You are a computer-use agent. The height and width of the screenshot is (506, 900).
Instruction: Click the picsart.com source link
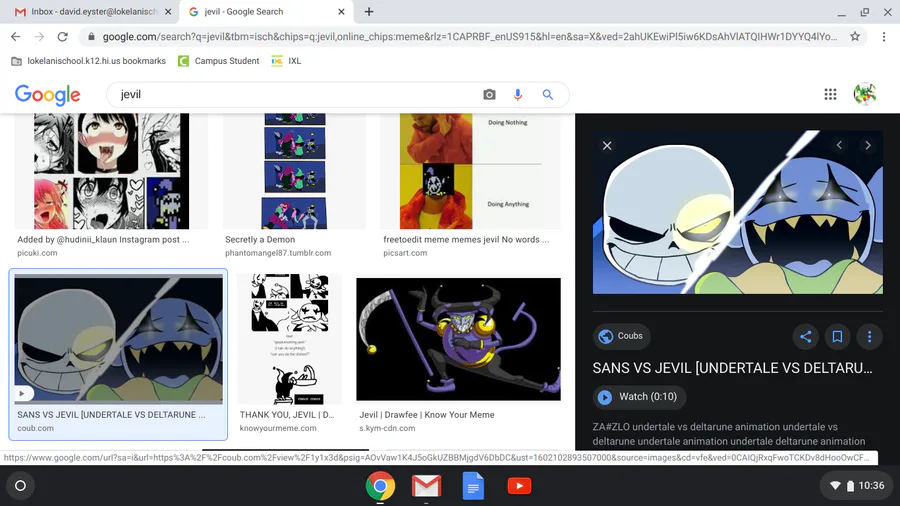405,253
